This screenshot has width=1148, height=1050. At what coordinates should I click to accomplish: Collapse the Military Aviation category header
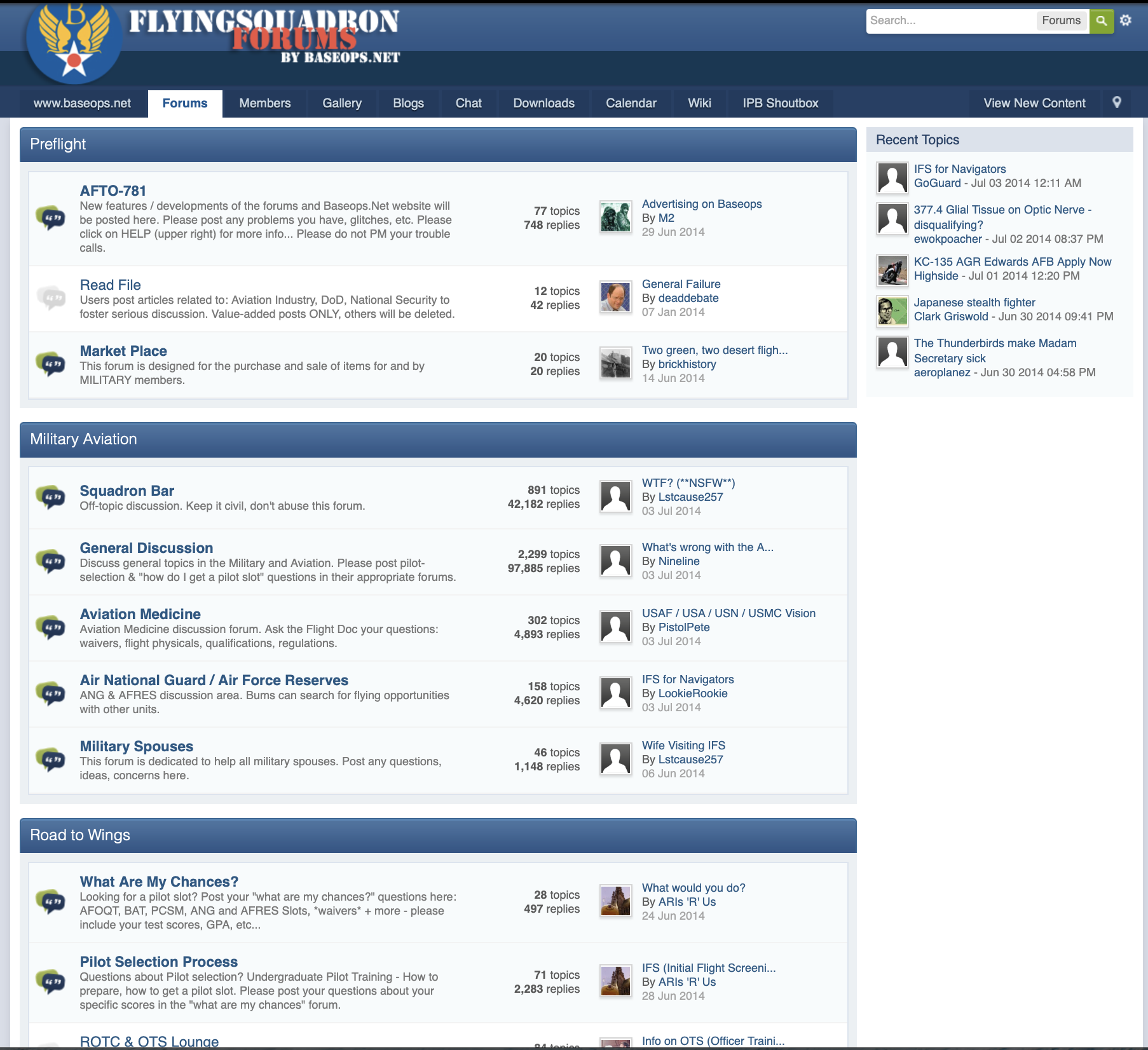(437, 439)
